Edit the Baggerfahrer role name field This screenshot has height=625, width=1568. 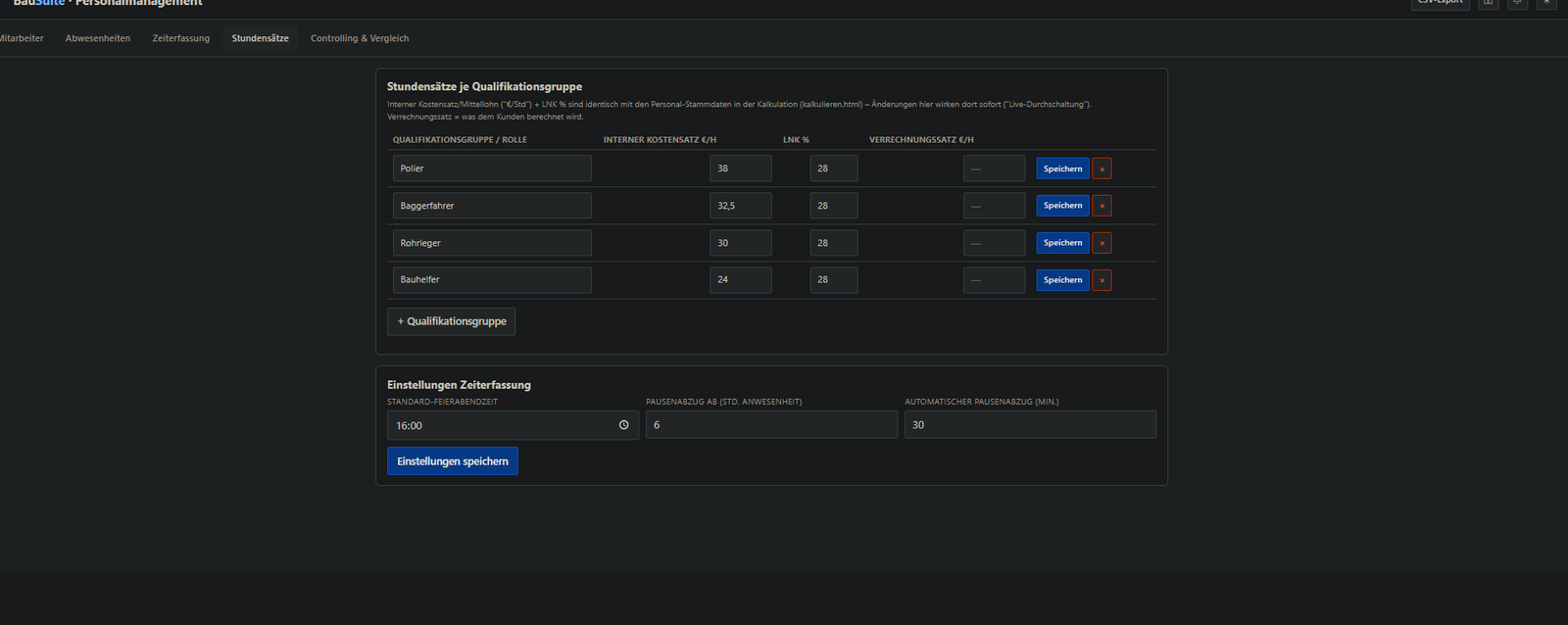tap(492, 206)
